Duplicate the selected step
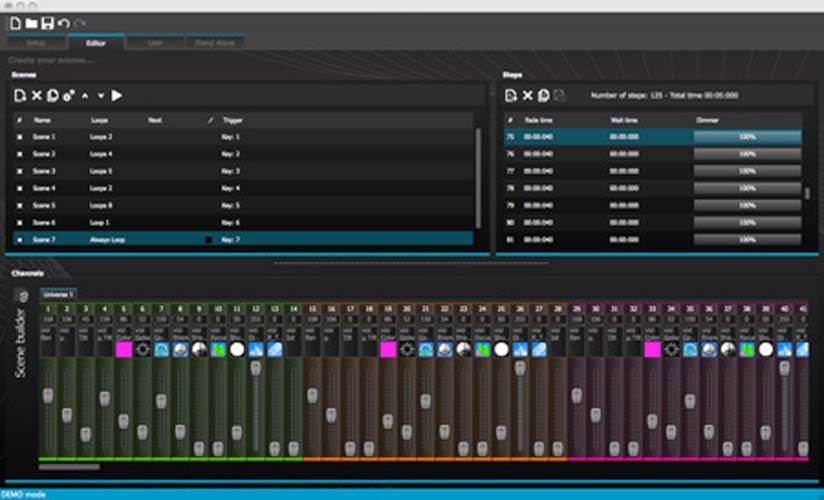The image size is (824, 500). [x=544, y=96]
